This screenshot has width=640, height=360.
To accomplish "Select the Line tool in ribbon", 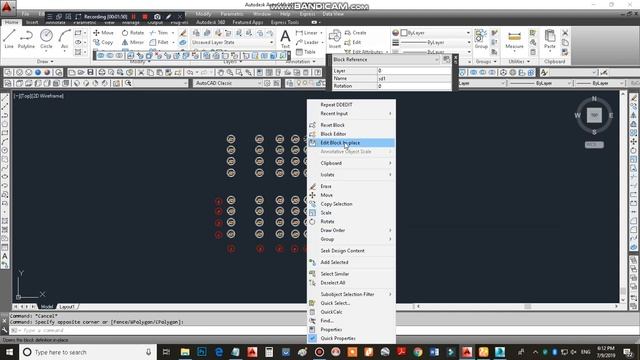I will coord(9,39).
